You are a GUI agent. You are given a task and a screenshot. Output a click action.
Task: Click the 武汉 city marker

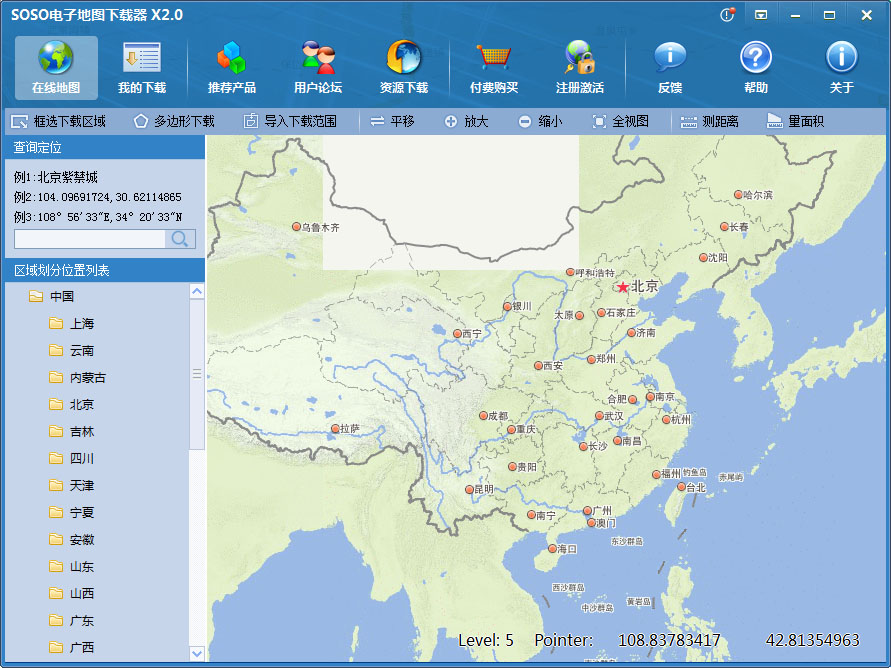[599, 416]
